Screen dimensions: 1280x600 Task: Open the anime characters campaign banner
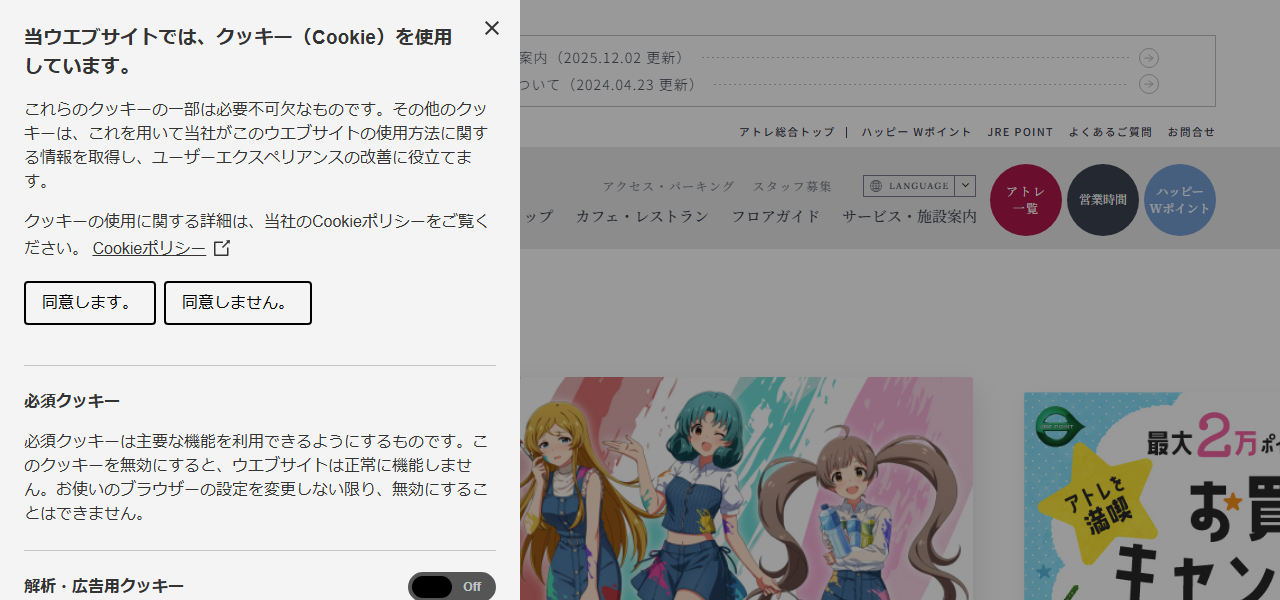[x=746, y=488]
